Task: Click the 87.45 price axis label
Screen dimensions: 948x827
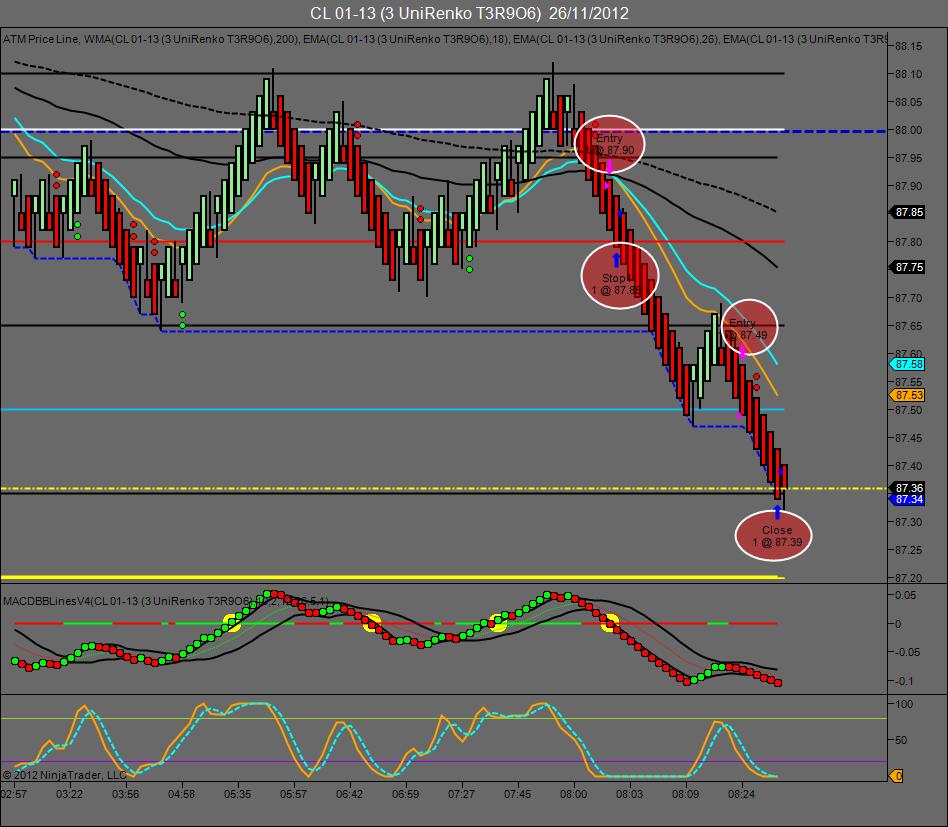Action: tap(908, 438)
